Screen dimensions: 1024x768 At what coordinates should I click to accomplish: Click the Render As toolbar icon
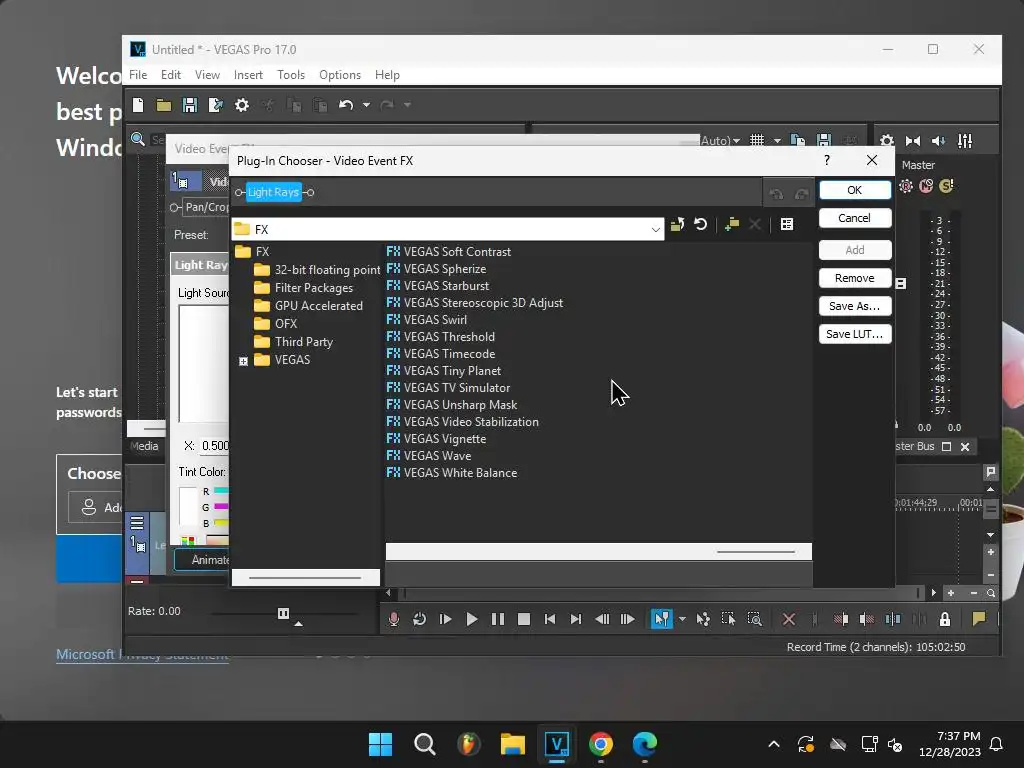pyautogui.click(x=216, y=105)
